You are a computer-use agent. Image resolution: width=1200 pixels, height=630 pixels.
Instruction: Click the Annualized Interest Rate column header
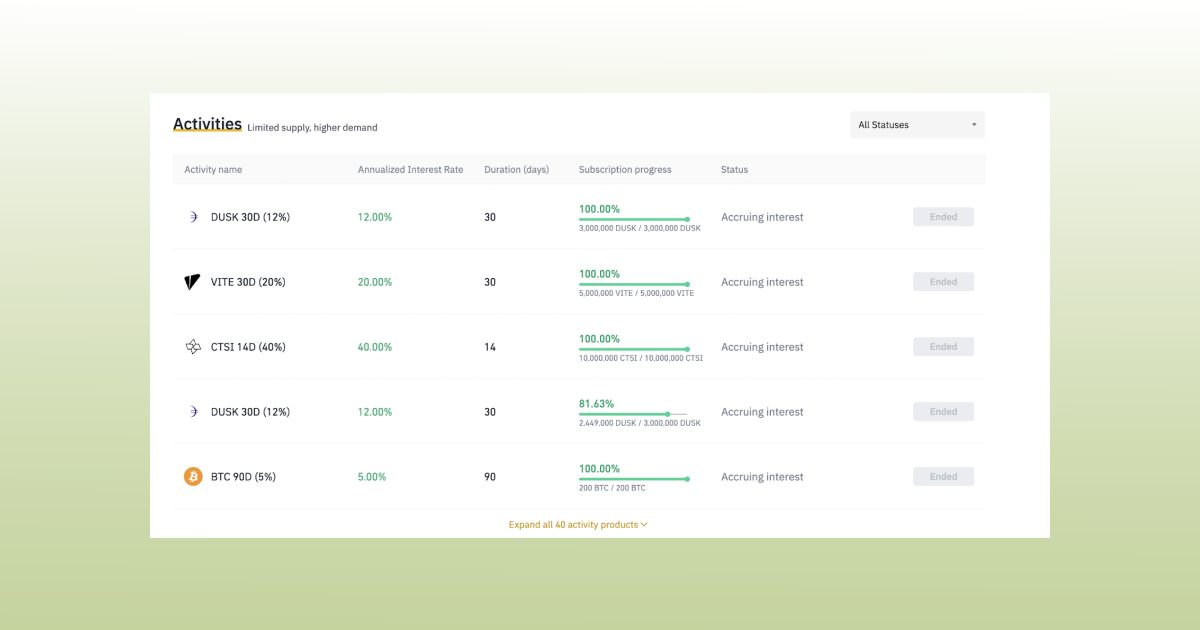[x=410, y=169]
